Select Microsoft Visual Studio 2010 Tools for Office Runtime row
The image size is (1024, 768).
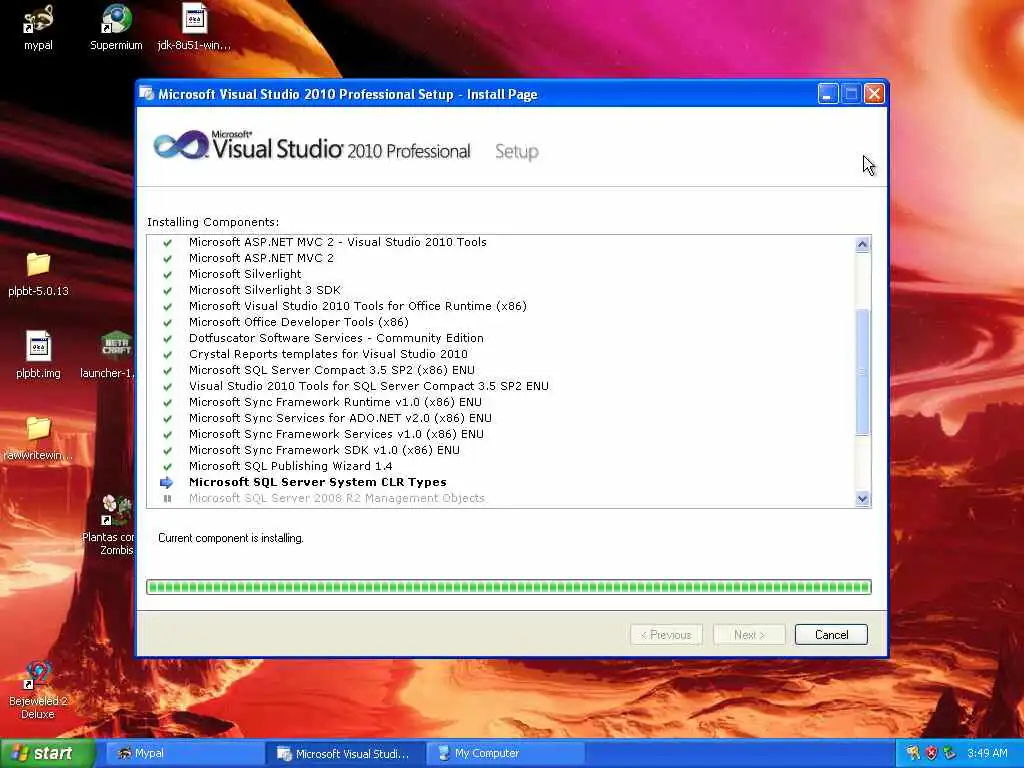tap(357, 306)
